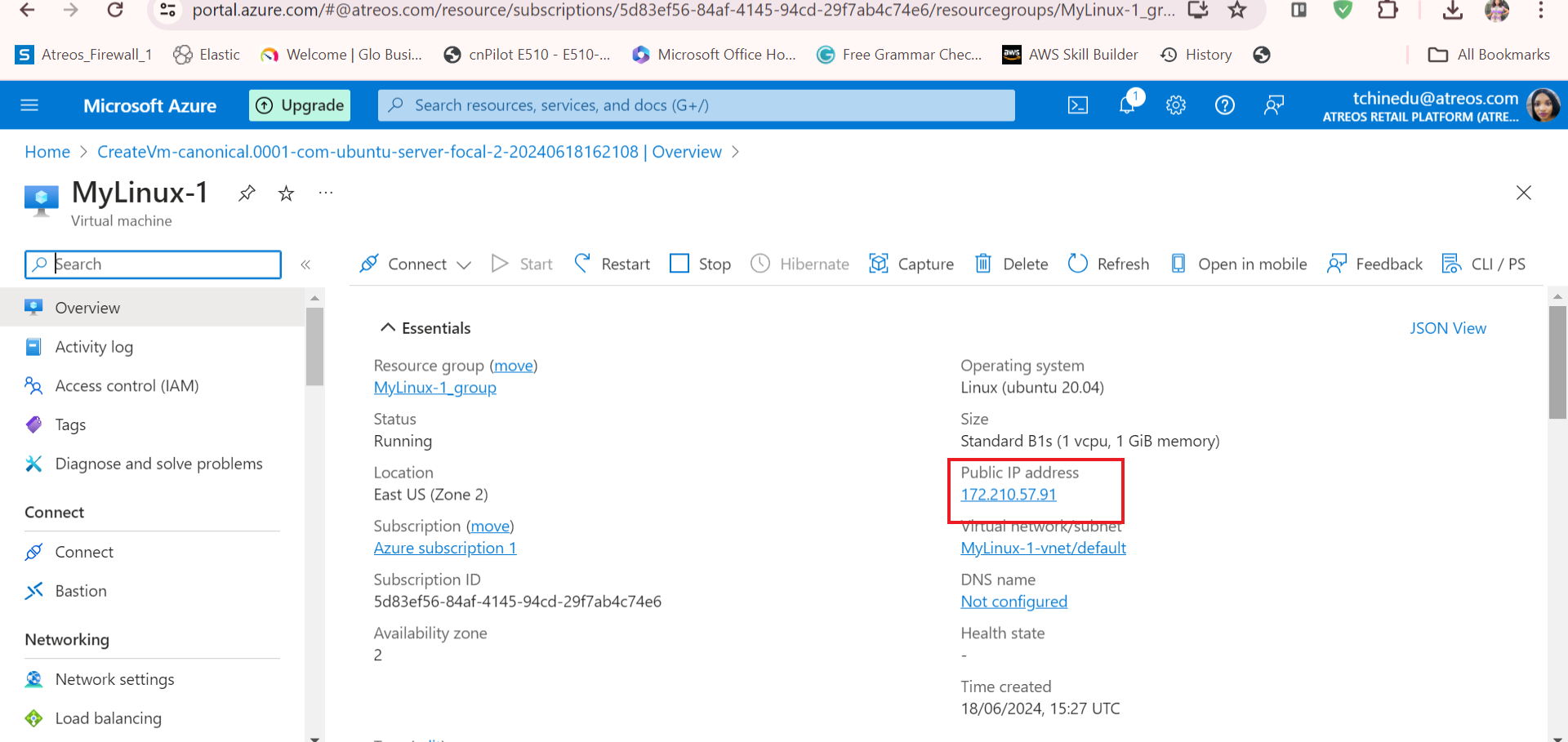Open the Azure portal hamburger menu

click(29, 105)
